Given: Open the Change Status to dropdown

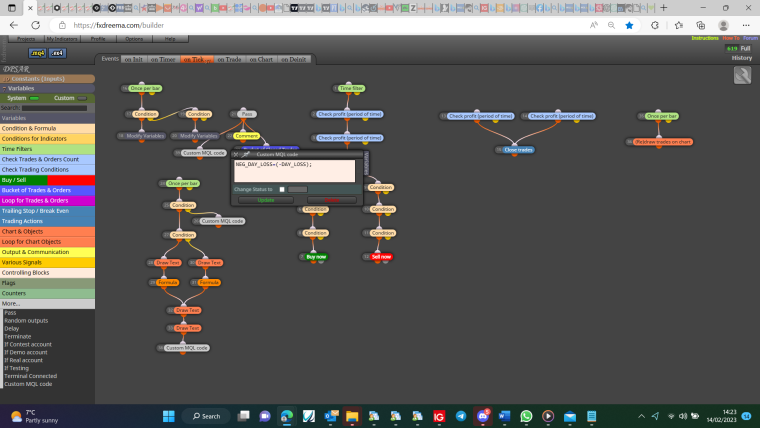Looking at the screenshot, I should point(298,190).
